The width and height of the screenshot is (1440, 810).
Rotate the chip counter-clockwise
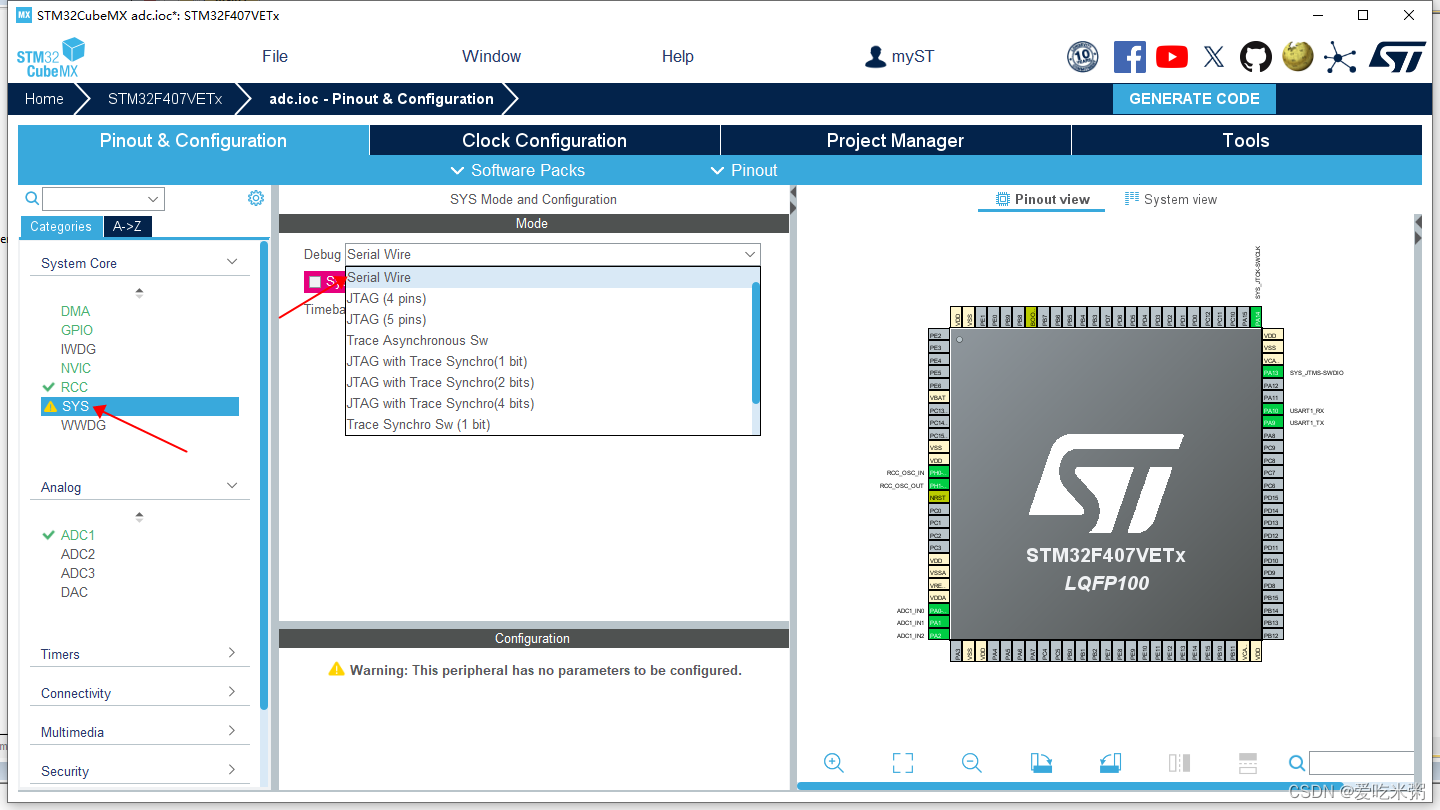[1110, 763]
